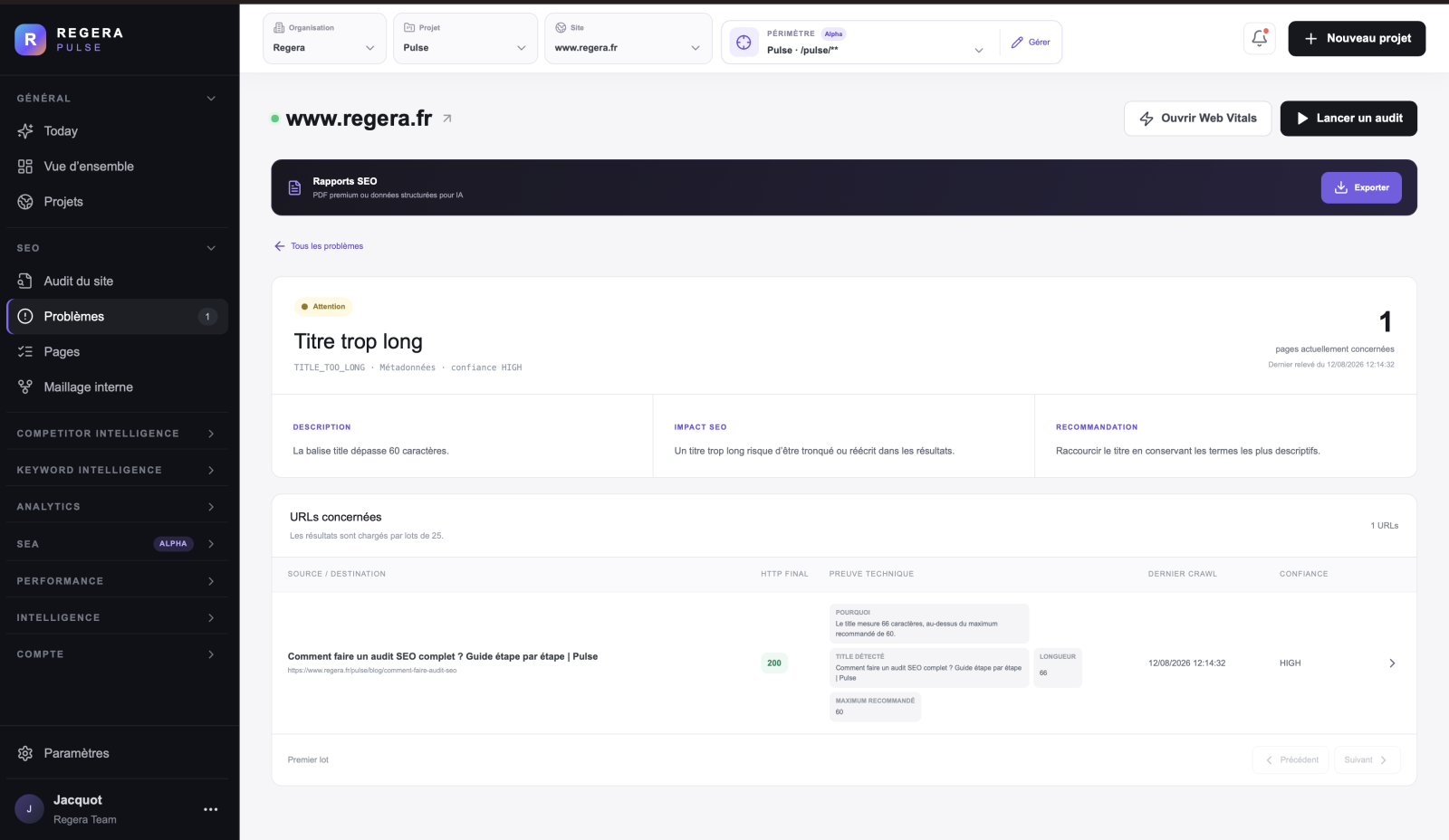Click the Attention severity badge
This screenshot has height=840, width=1449.
tap(323, 307)
